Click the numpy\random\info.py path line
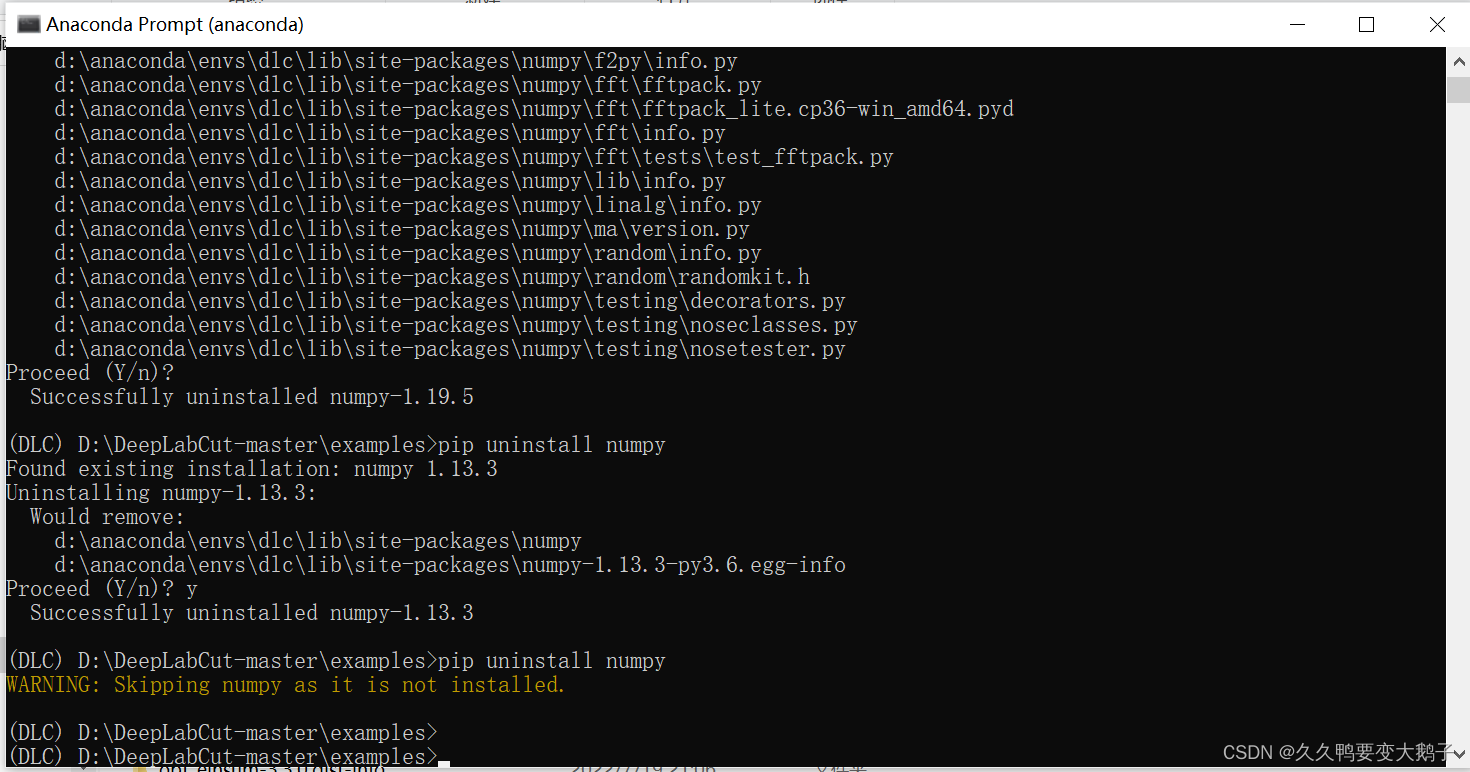The image size is (1470, 772). pos(408,253)
